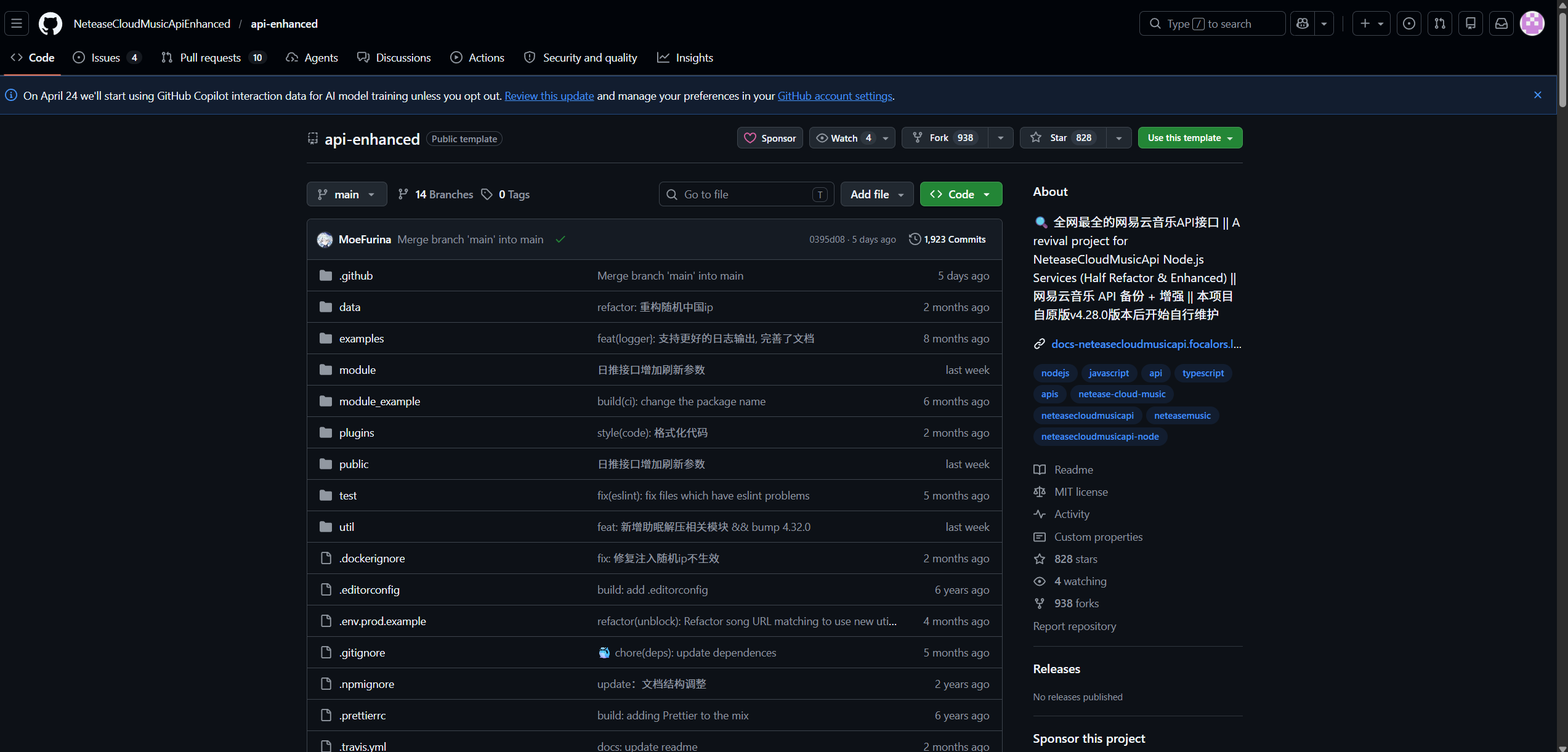
Task: Open the hamburger navigation menu
Action: pos(17,23)
